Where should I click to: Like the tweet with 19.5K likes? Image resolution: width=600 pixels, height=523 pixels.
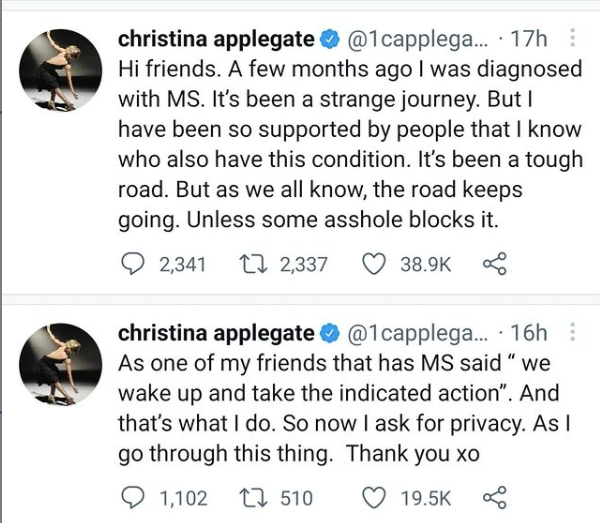(x=374, y=497)
